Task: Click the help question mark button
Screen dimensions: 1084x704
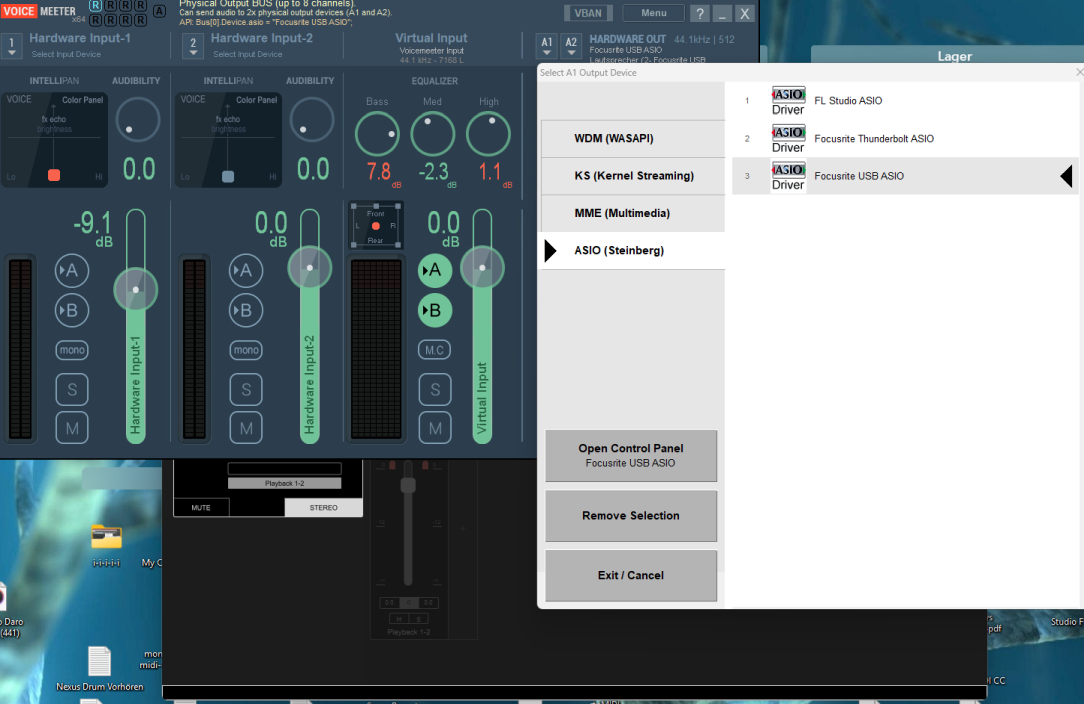Action: point(699,13)
